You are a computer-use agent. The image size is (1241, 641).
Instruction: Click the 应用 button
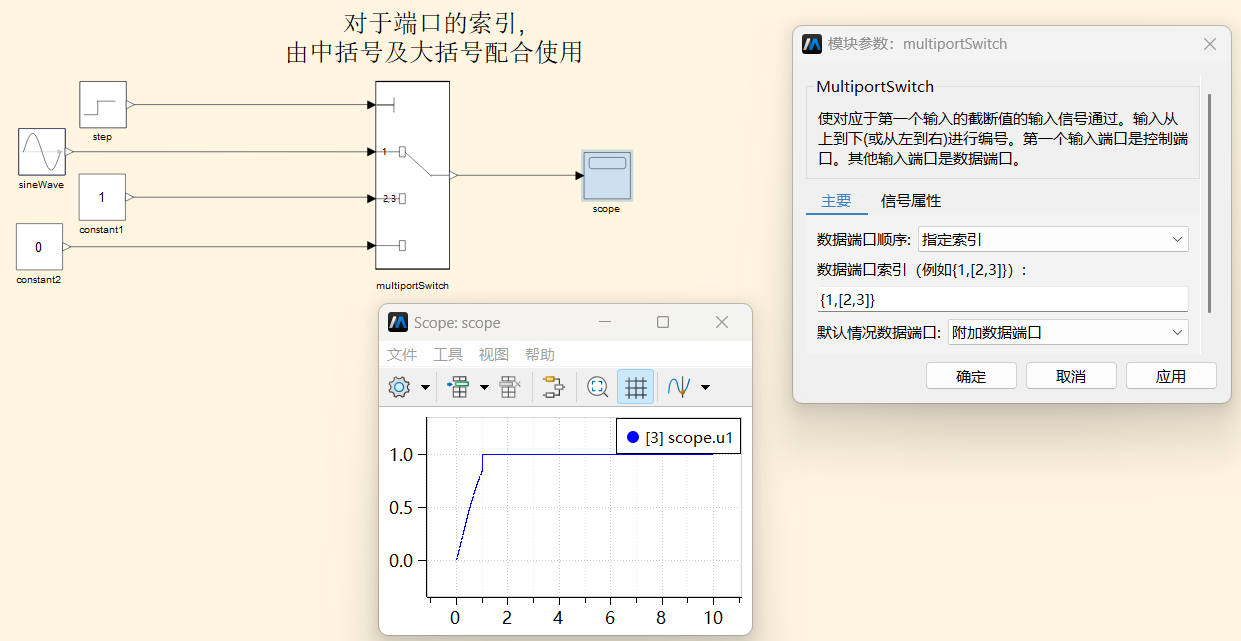(x=1171, y=376)
